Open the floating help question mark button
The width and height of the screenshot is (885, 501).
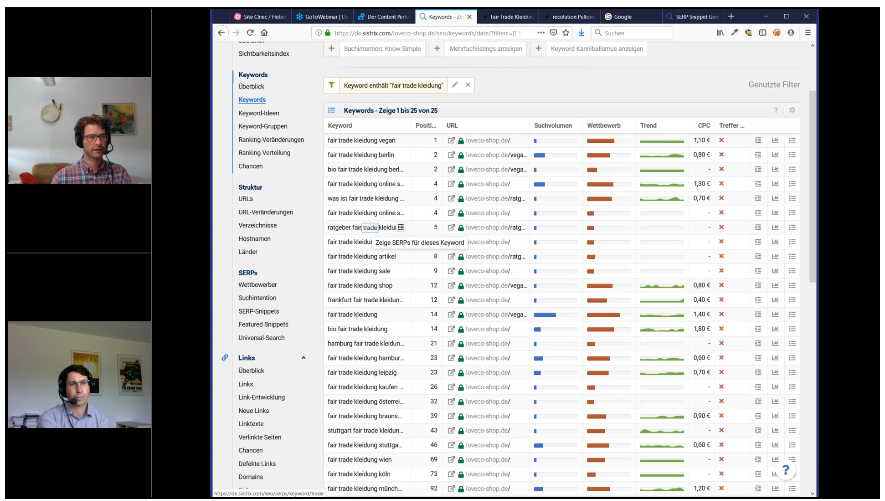[x=786, y=469]
